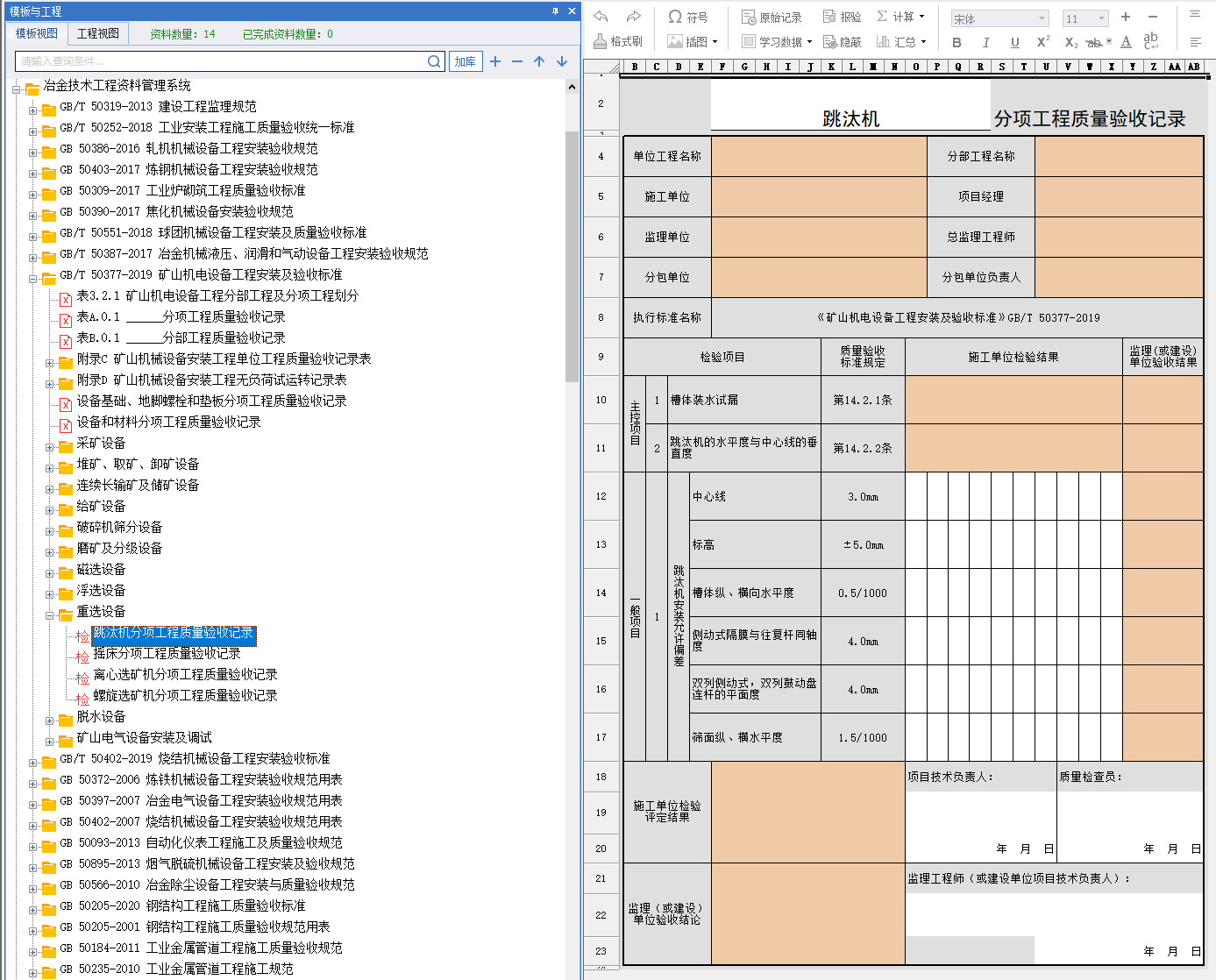Click the 隐蔽 toolbar icon
Image resolution: width=1216 pixels, height=980 pixels.
tap(842, 41)
